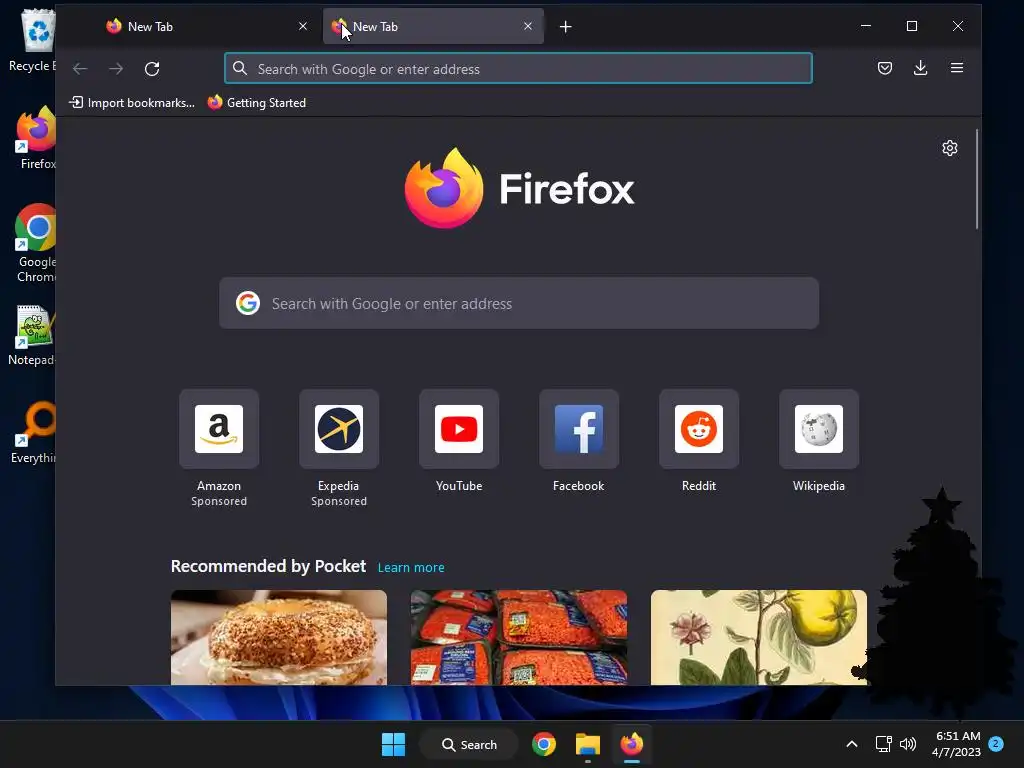This screenshot has width=1024, height=768.
Task: Open Google Chrome from the taskbar
Action: (543, 744)
